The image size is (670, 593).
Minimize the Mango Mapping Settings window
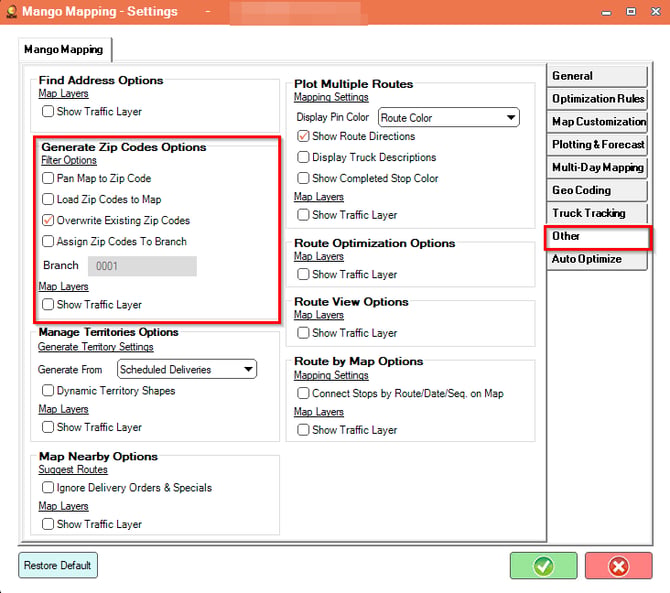click(x=606, y=13)
